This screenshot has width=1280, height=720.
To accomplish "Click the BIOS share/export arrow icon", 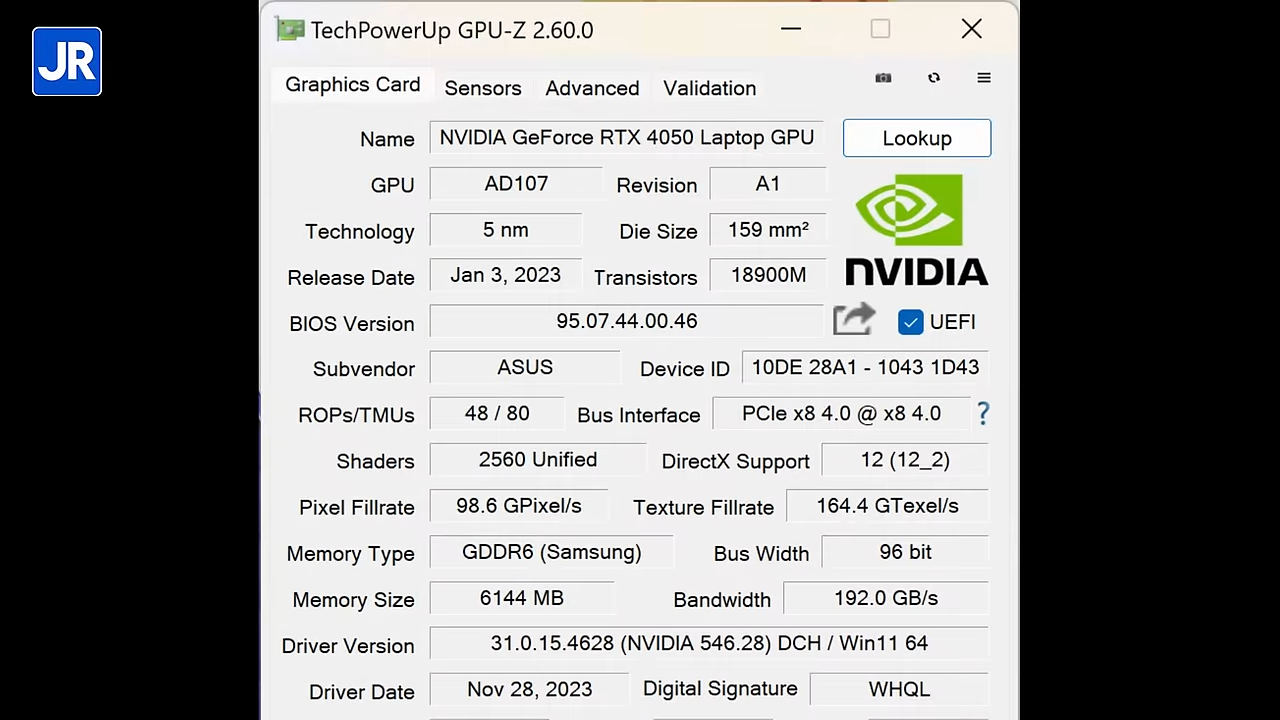I will click(x=854, y=320).
